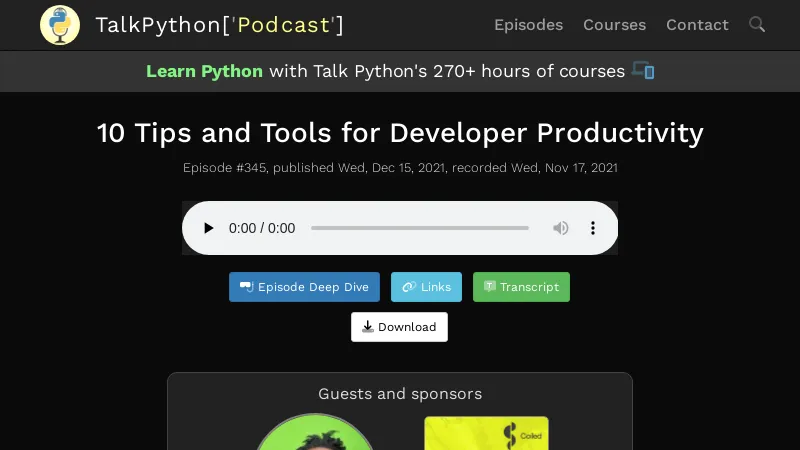Click the 0:00 / 0:00 time display
The image size is (800, 450).
[262, 228]
